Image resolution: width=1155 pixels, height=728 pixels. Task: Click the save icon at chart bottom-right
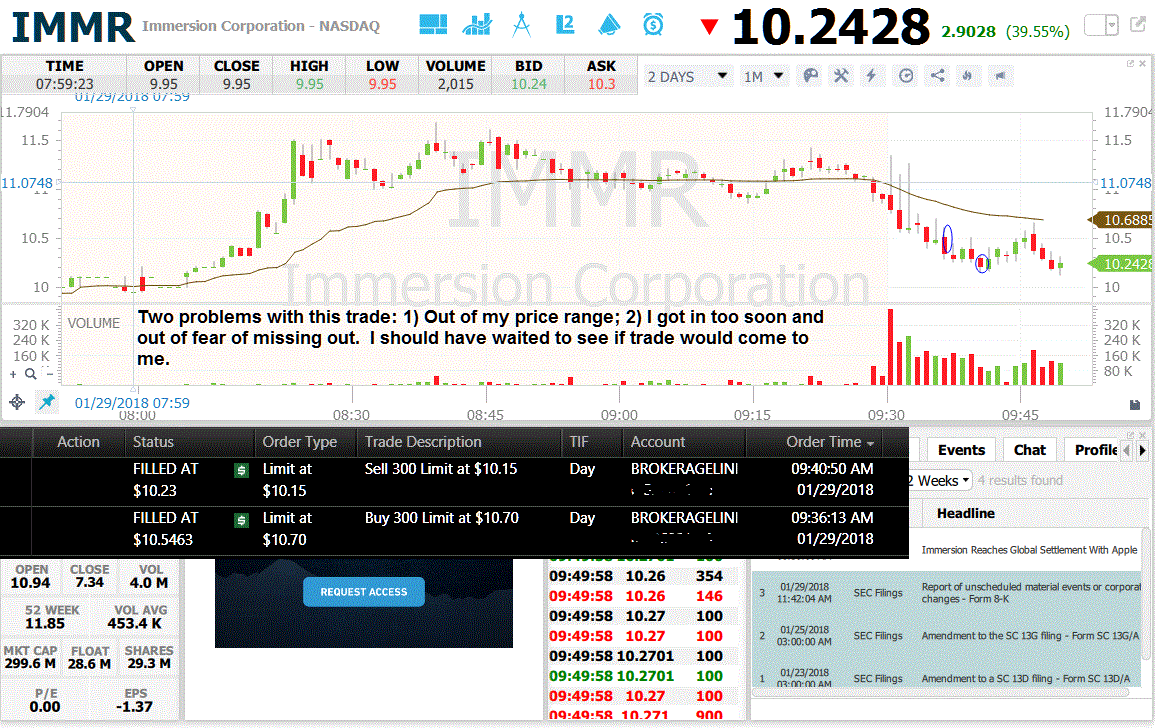[1134, 405]
